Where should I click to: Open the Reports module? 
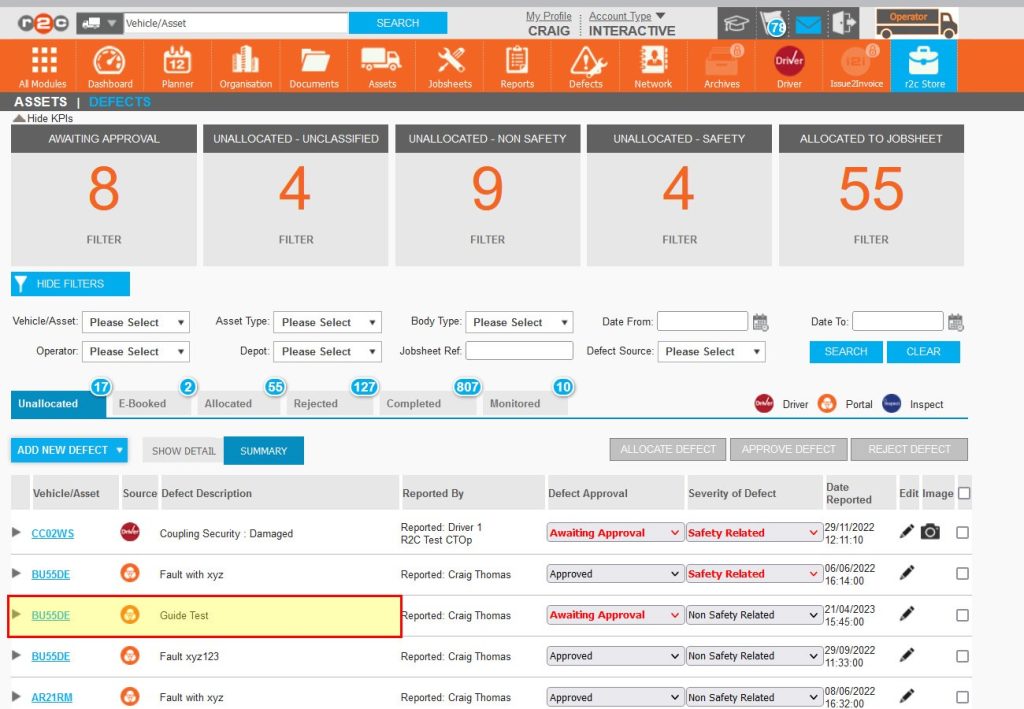pyautogui.click(x=517, y=65)
